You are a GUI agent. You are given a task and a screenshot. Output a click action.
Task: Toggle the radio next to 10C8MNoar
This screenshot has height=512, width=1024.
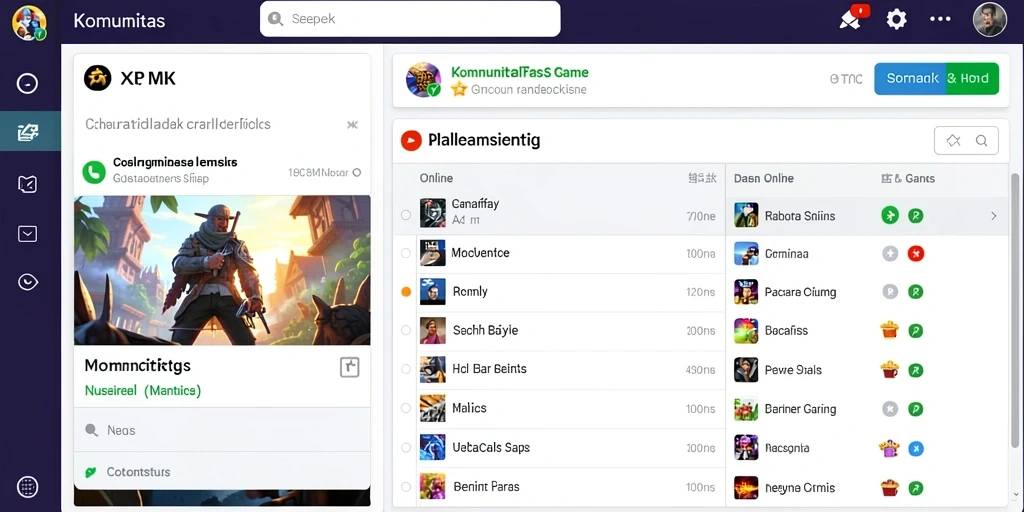[357, 173]
